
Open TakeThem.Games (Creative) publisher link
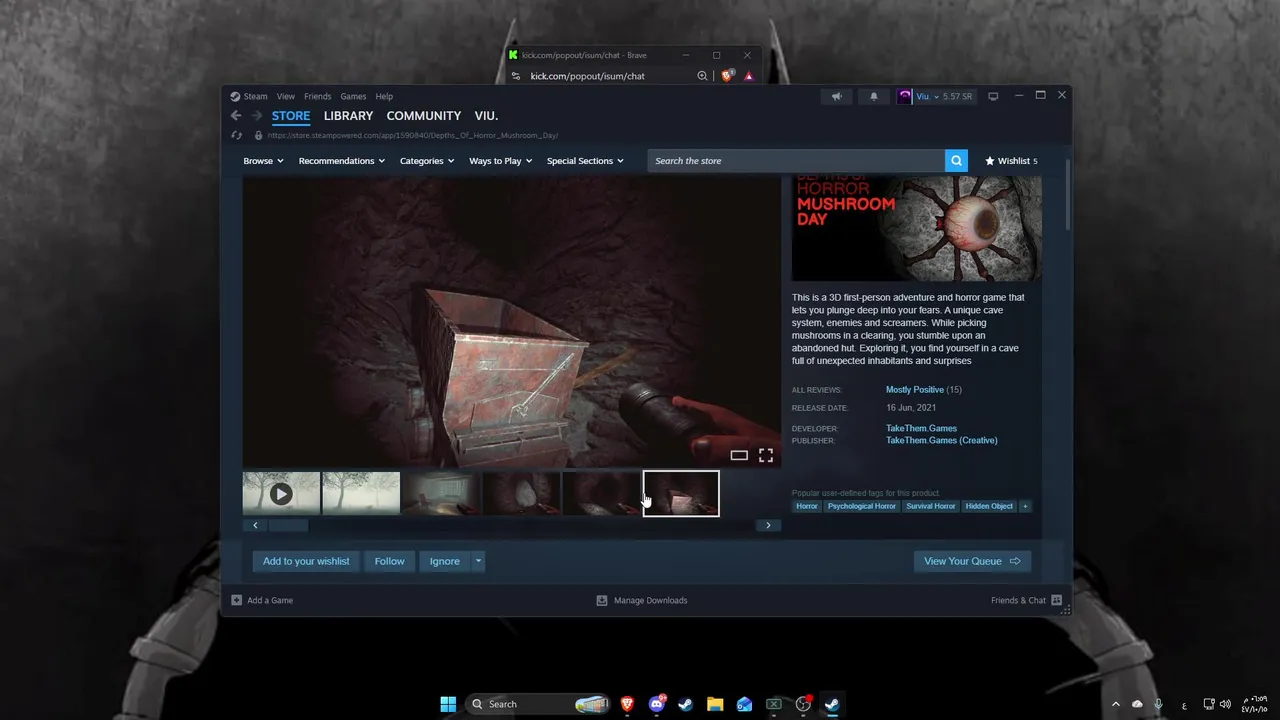[x=941, y=440]
